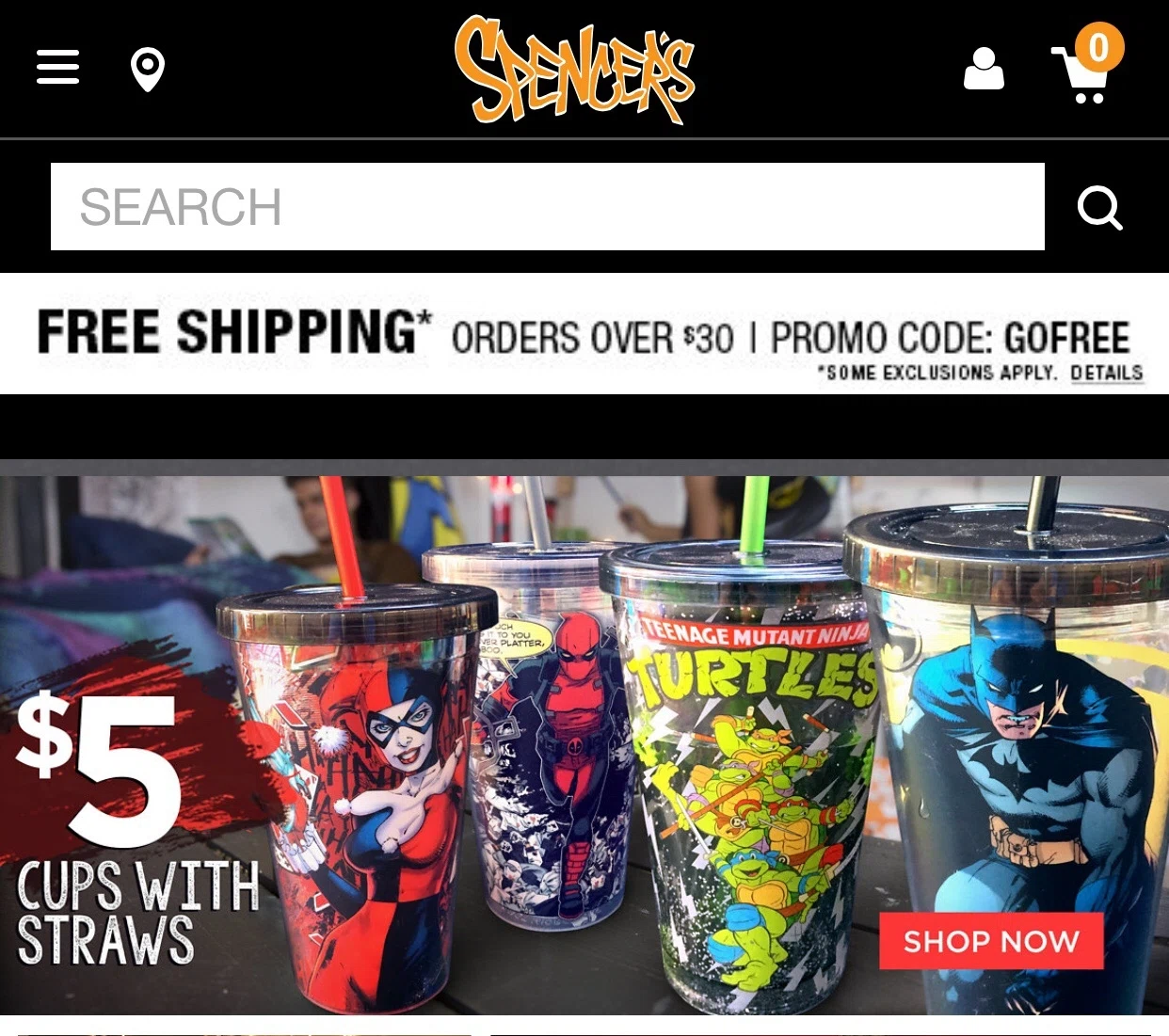Focus the SEARCH input field
This screenshot has width=1169, height=1036.
pos(548,207)
